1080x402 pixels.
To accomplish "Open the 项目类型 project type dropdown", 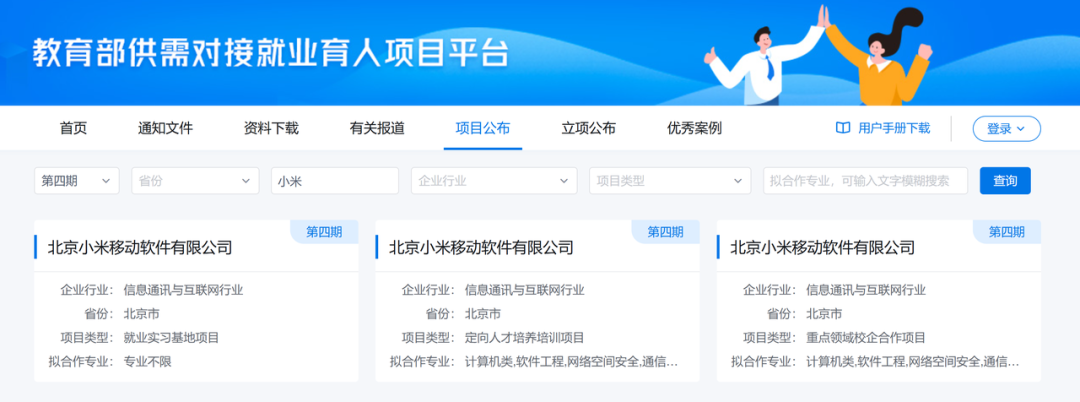I will pos(669,181).
